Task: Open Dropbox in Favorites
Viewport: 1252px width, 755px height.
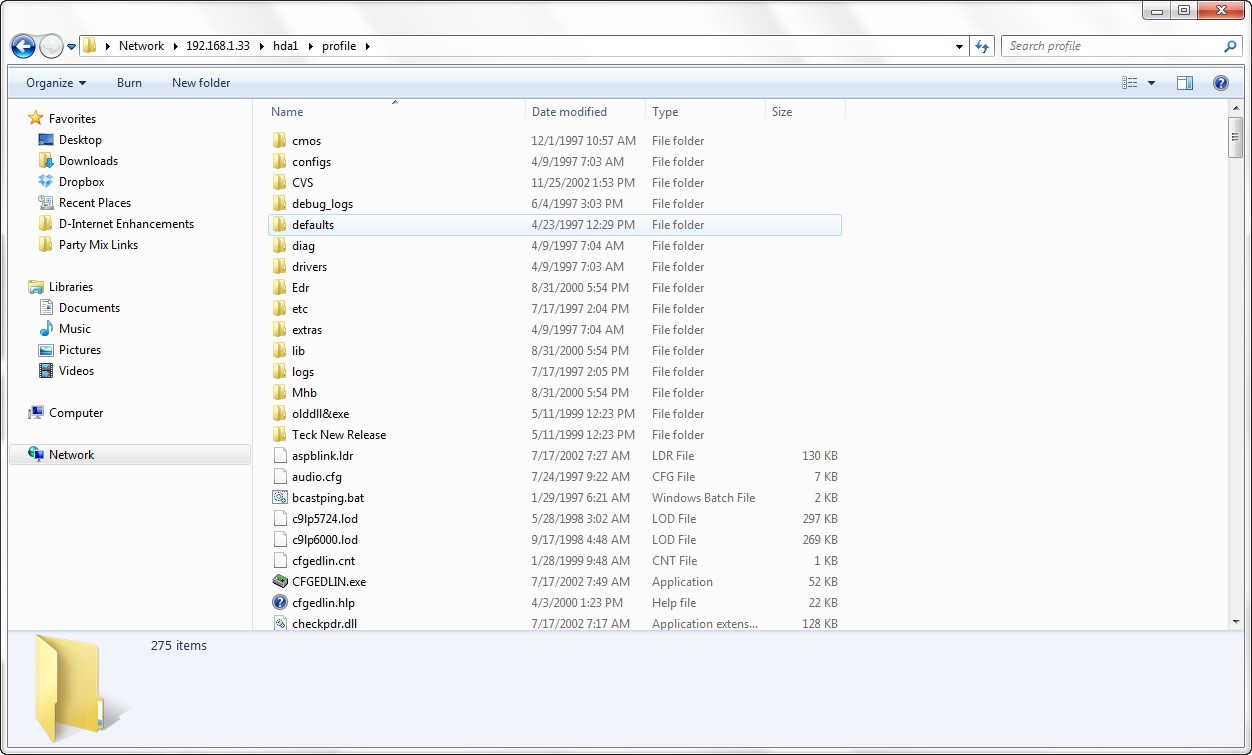Action: coord(81,182)
